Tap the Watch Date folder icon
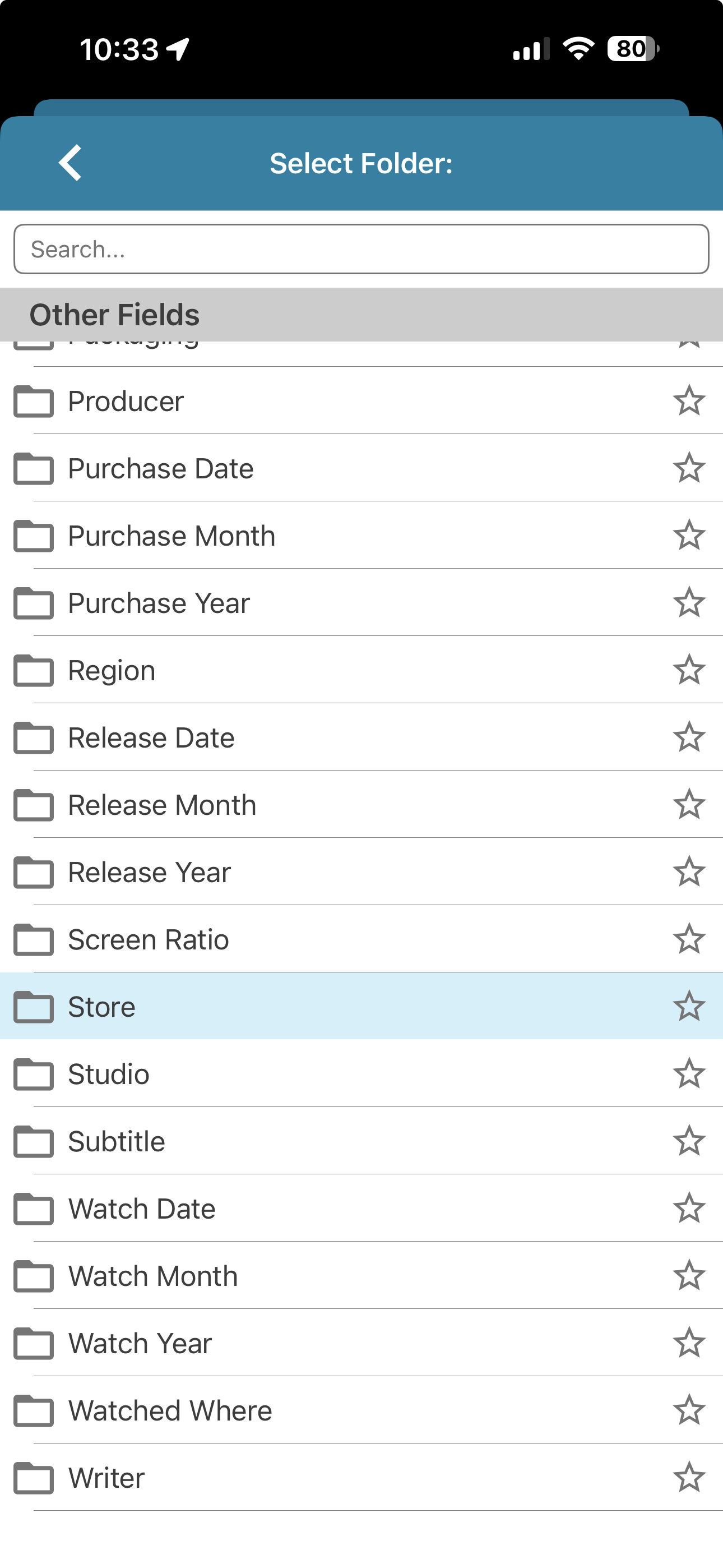 [34, 1209]
